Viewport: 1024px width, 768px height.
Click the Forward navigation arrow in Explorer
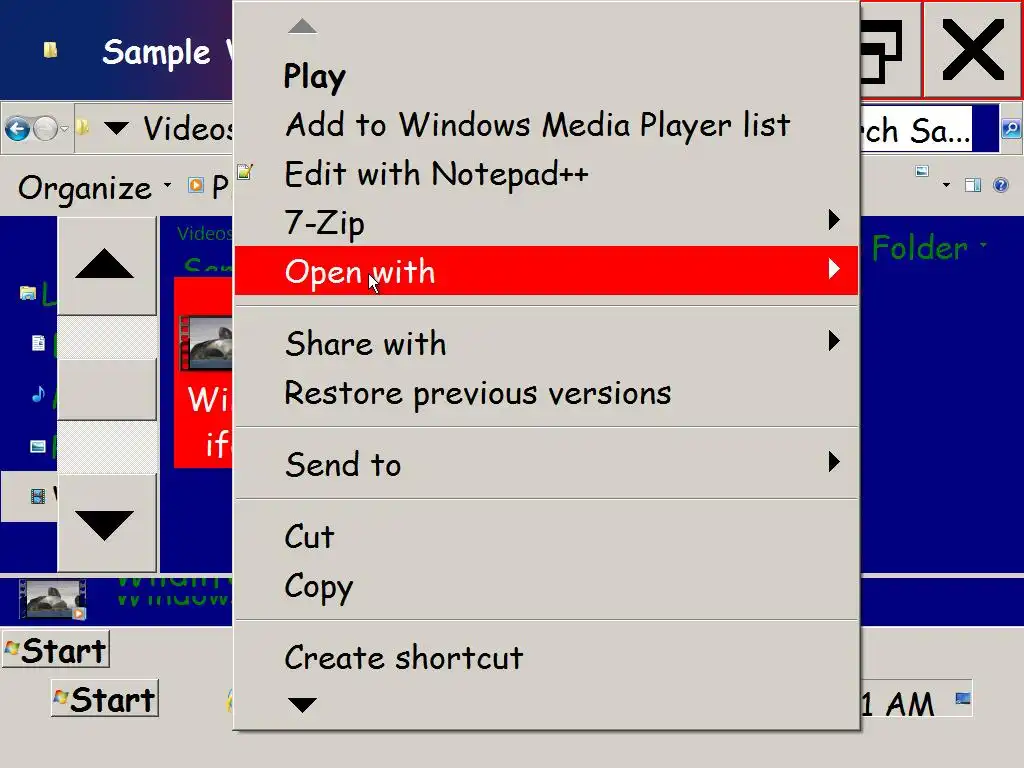45,129
